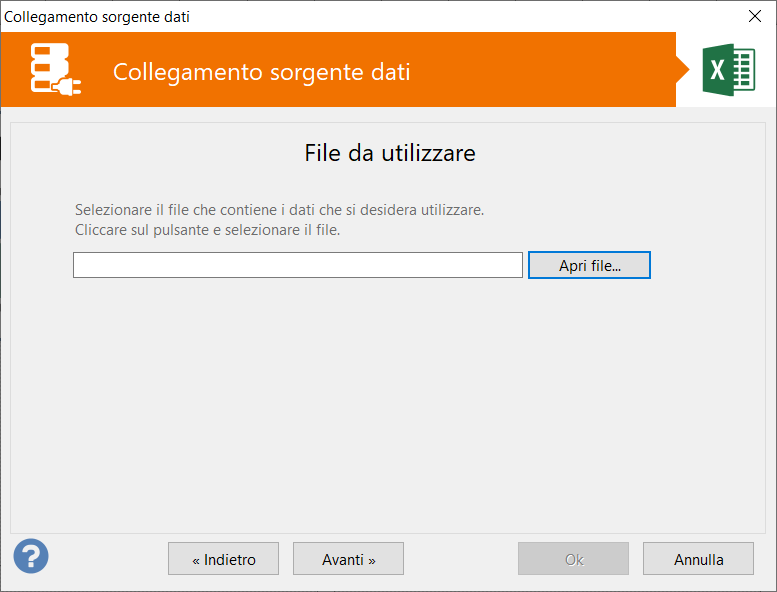Click the white banner title text

click(261, 72)
